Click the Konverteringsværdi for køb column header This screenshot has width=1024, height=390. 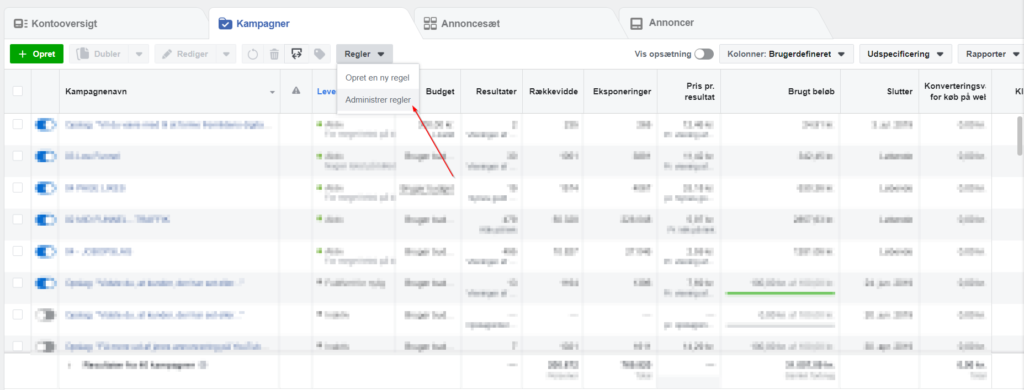(x=954, y=91)
